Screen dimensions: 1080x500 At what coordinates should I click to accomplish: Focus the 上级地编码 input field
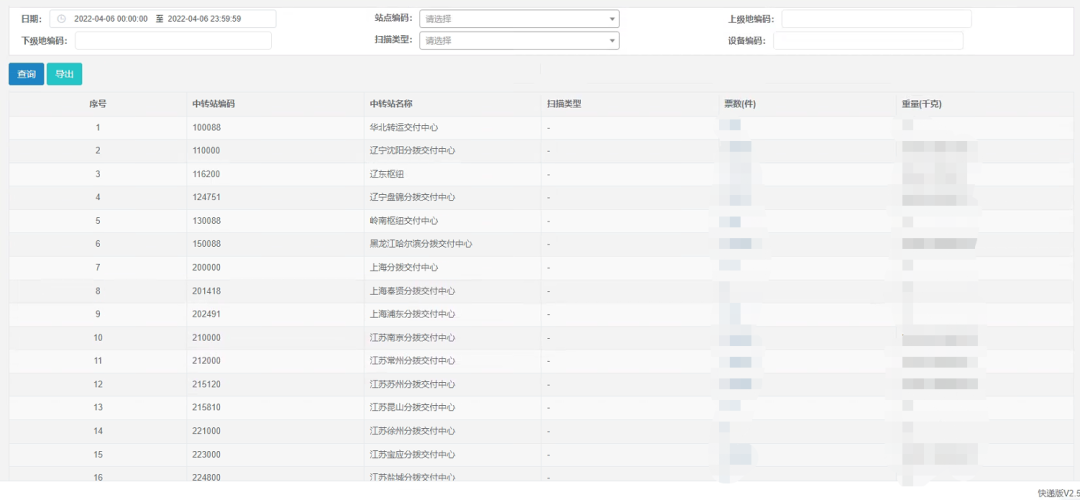point(876,19)
